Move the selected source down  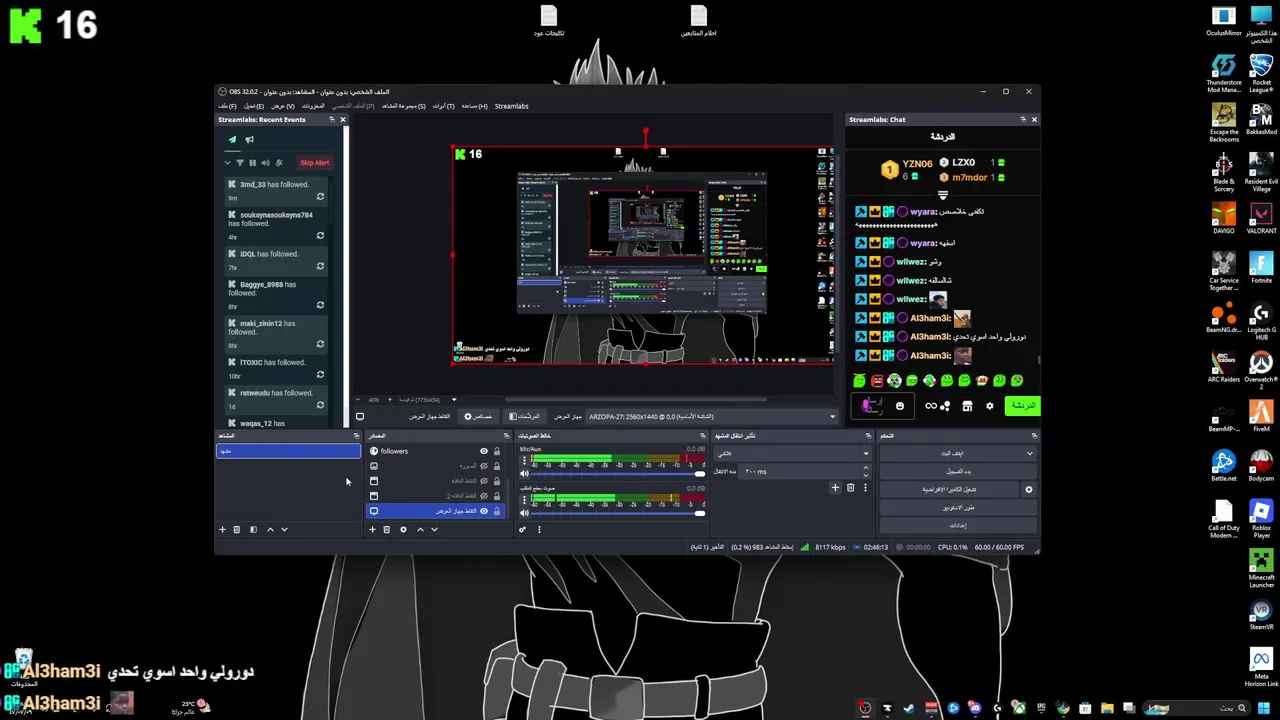434,529
